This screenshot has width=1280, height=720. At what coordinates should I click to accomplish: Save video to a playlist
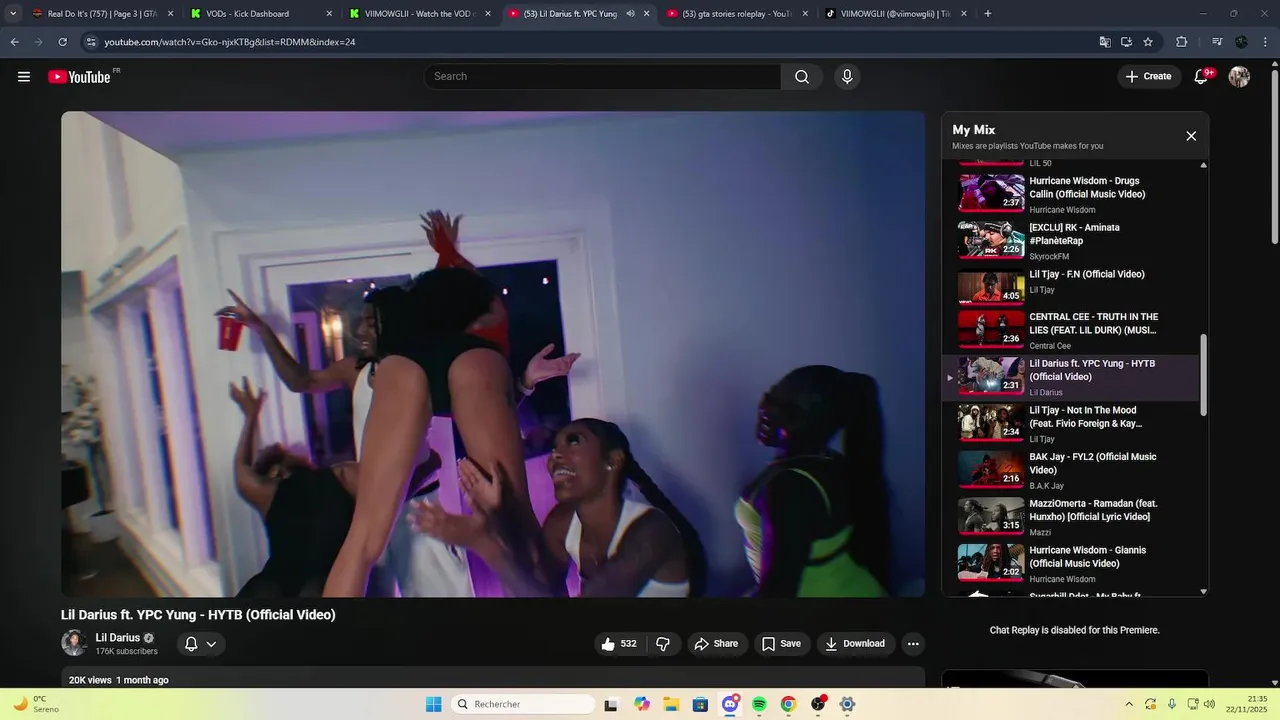click(781, 644)
